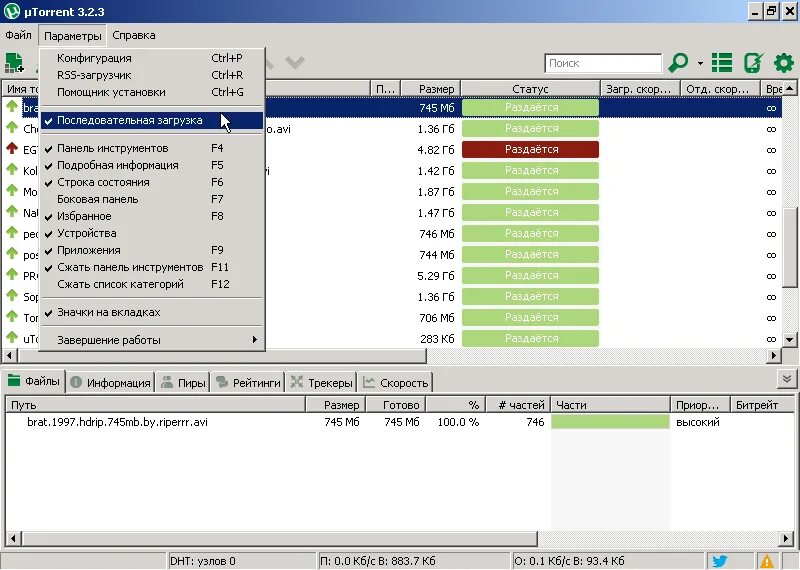The height and width of the screenshot is (570, 800).
Task: Enable Боковая панель option
Action: coord(152,199)
